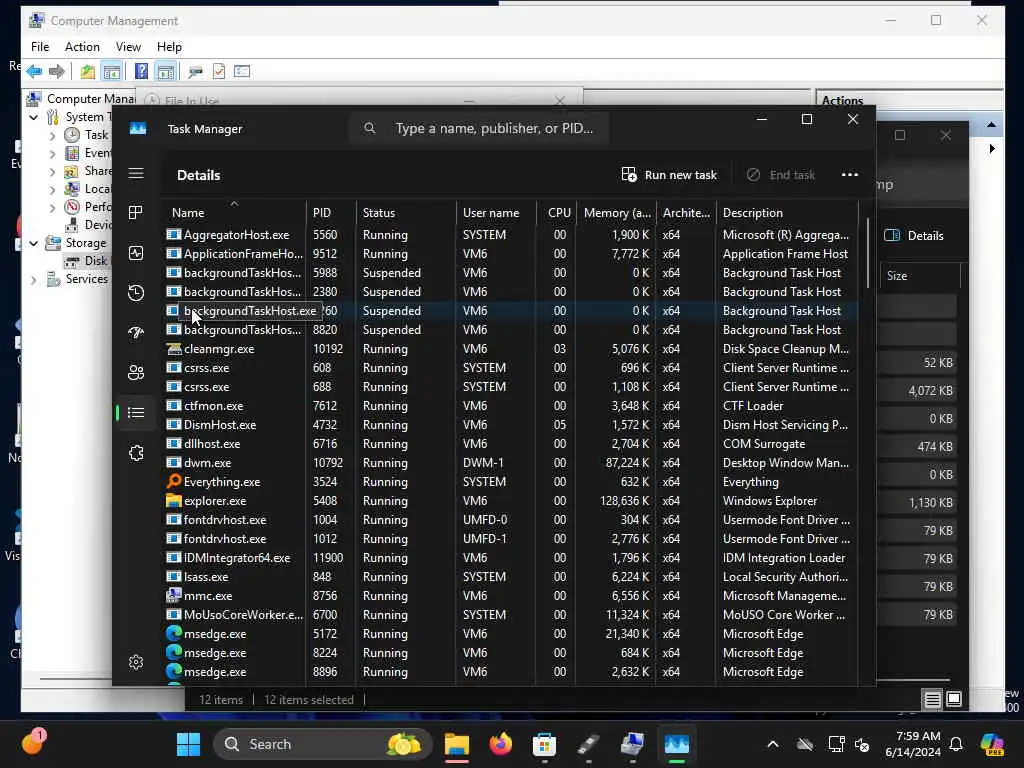Click the End task button
Screen dimensions: 1024x768
pos(780,174)
